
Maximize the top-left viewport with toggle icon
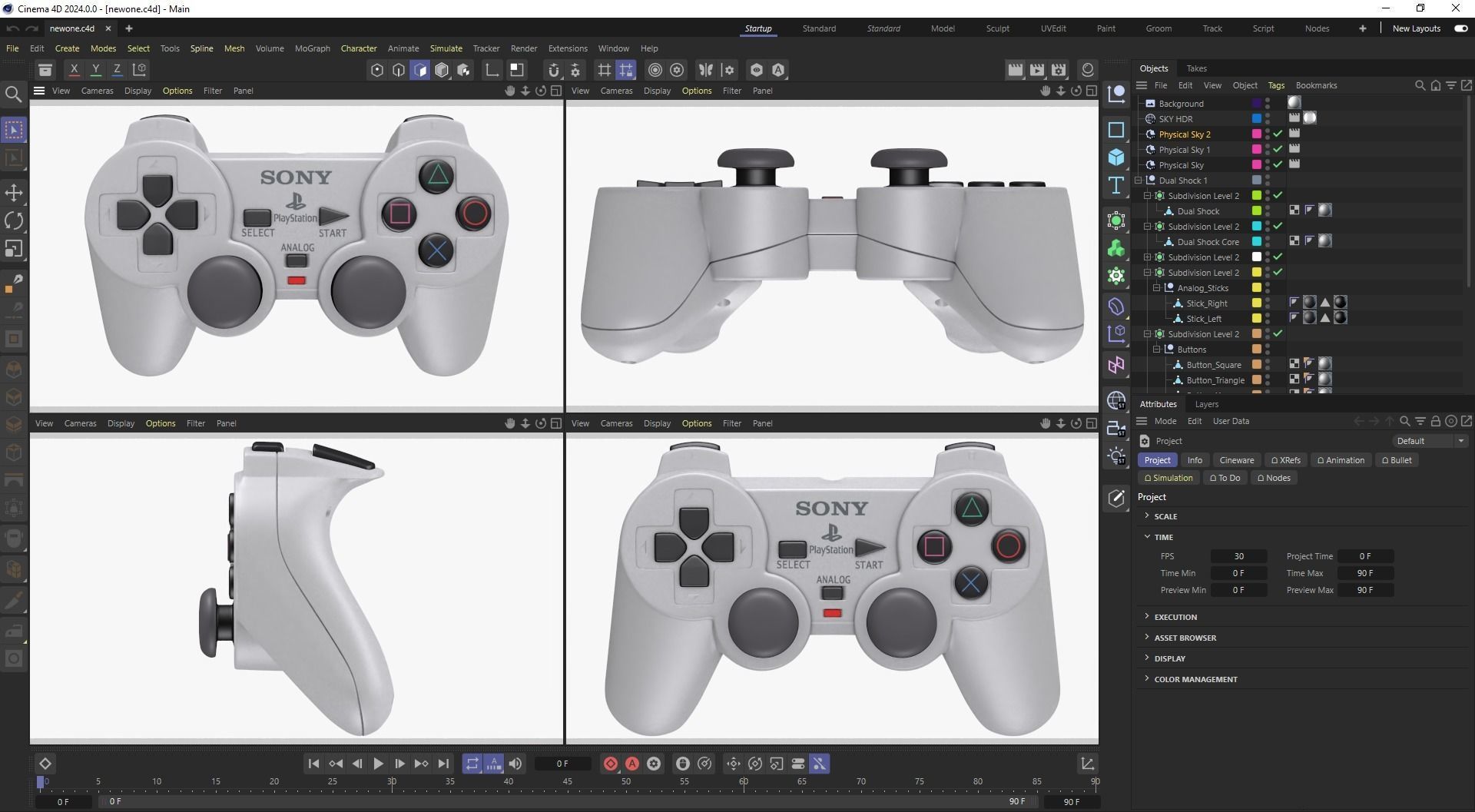[556, 91]
